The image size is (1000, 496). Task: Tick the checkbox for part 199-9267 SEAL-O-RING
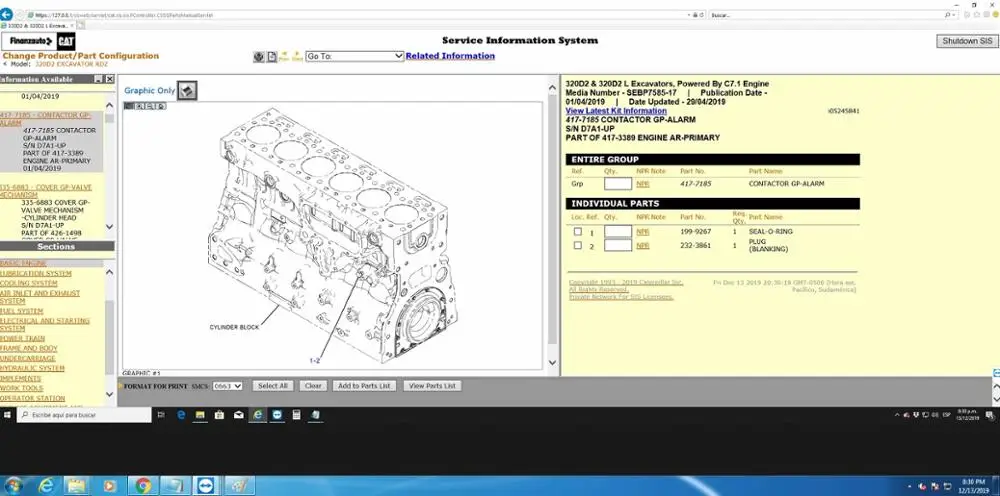578,231
